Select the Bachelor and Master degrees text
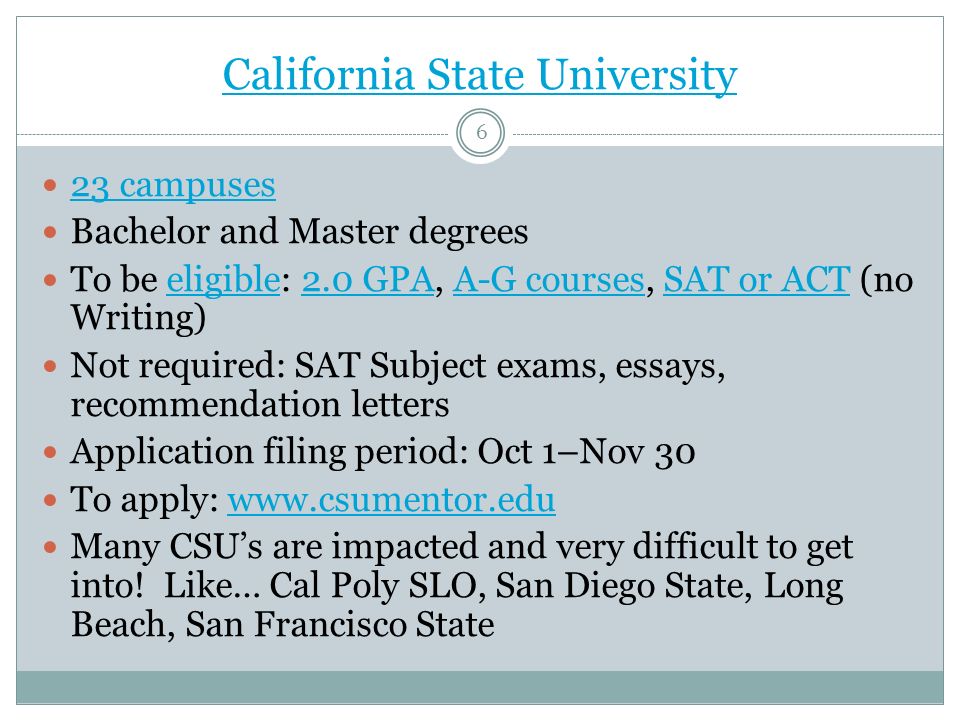 tap(299, 233)
